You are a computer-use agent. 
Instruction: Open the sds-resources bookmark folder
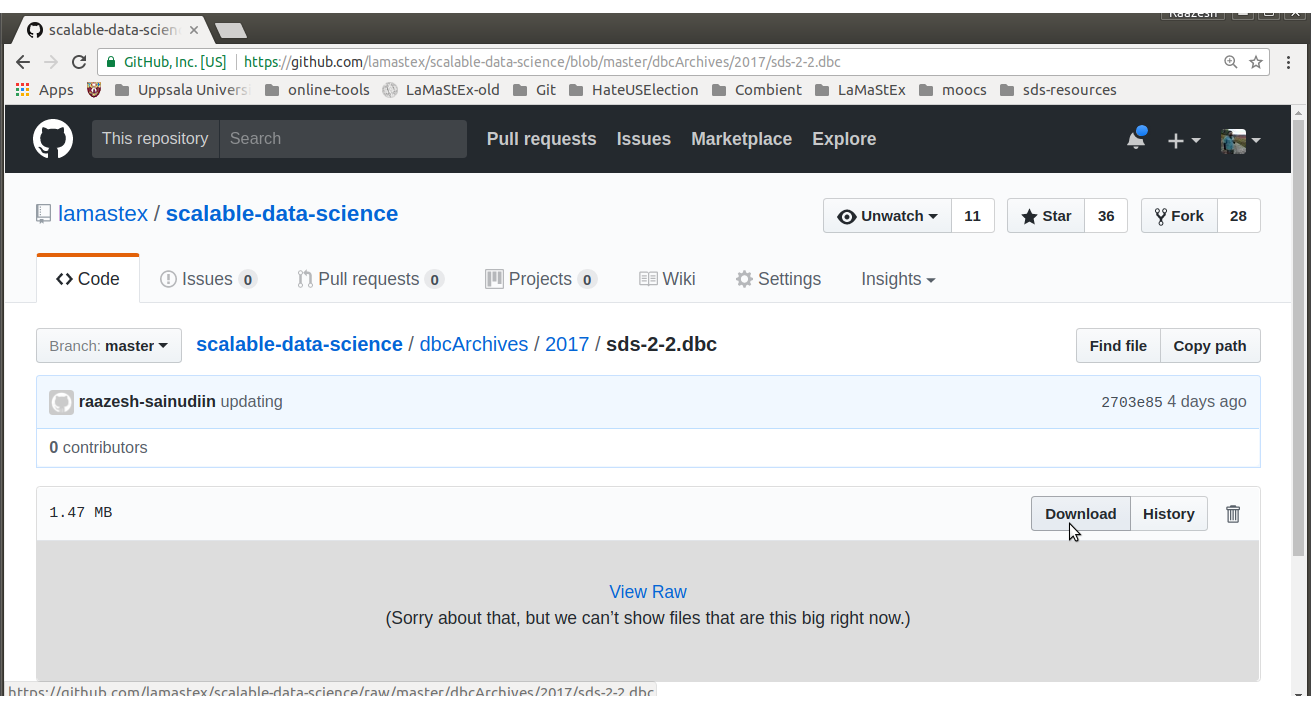(1057, 90)
